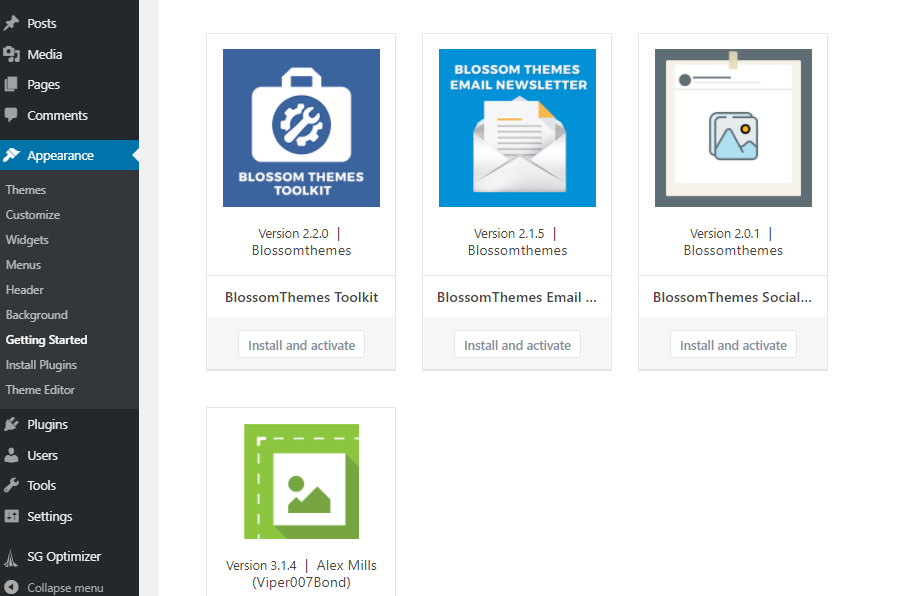Install and activate BlossomThemes Email Newsletter
Screen dimensions: 898x596
517,343
